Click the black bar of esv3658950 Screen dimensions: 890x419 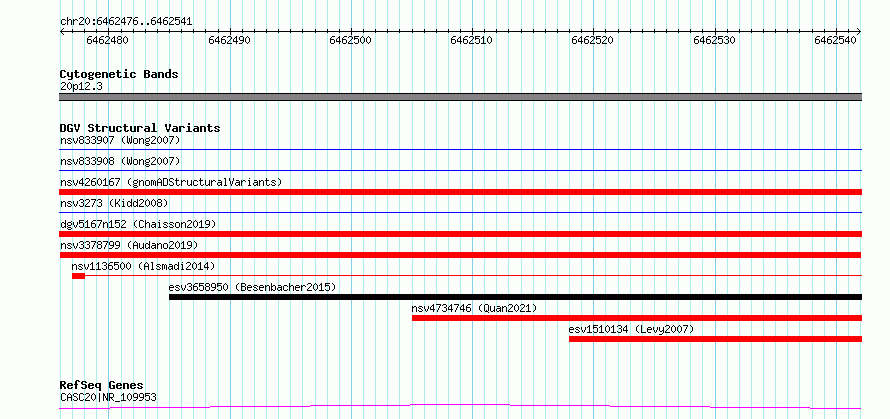515,297
